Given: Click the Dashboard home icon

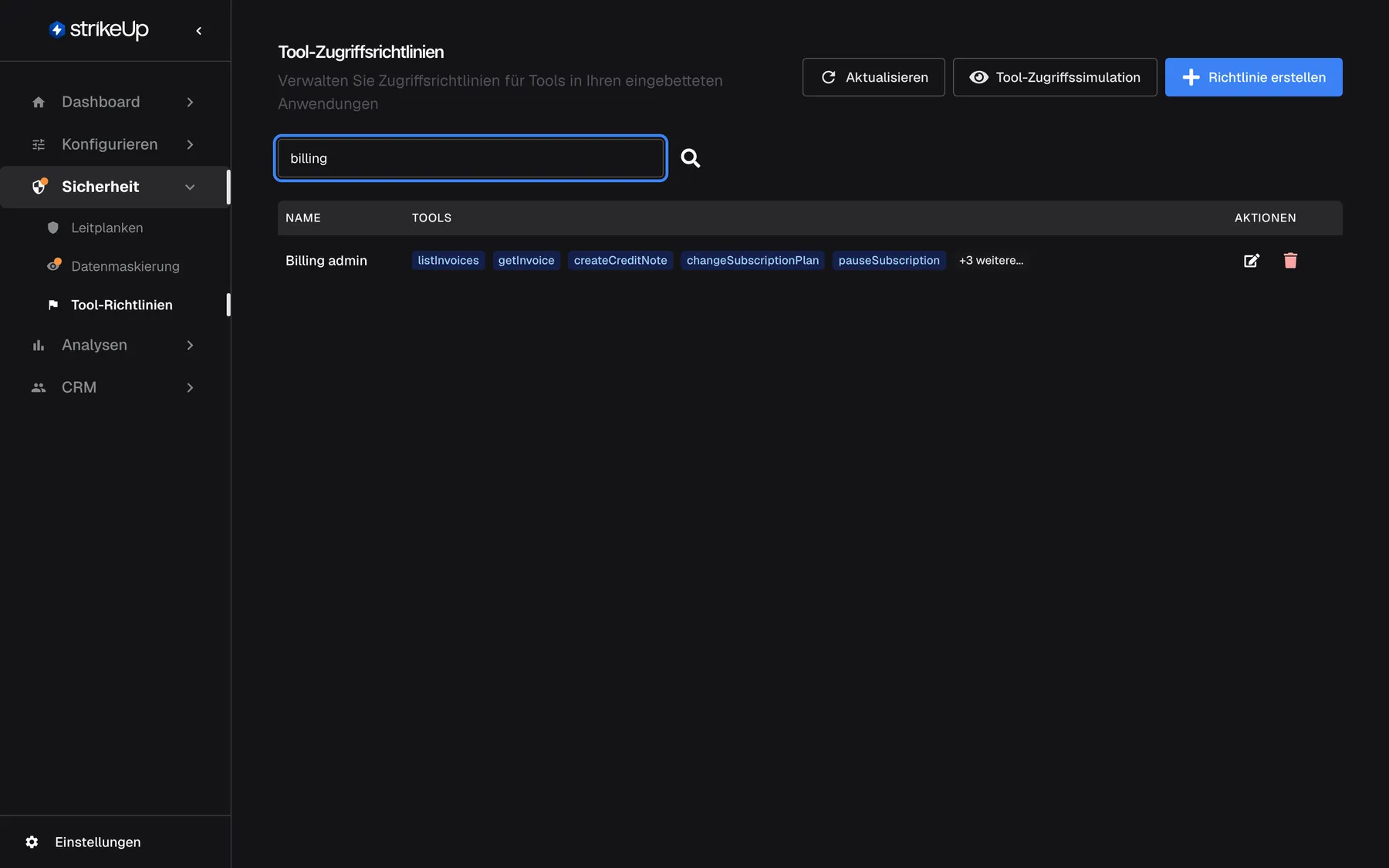Looking at the screenshot, I should pos(39,102).
